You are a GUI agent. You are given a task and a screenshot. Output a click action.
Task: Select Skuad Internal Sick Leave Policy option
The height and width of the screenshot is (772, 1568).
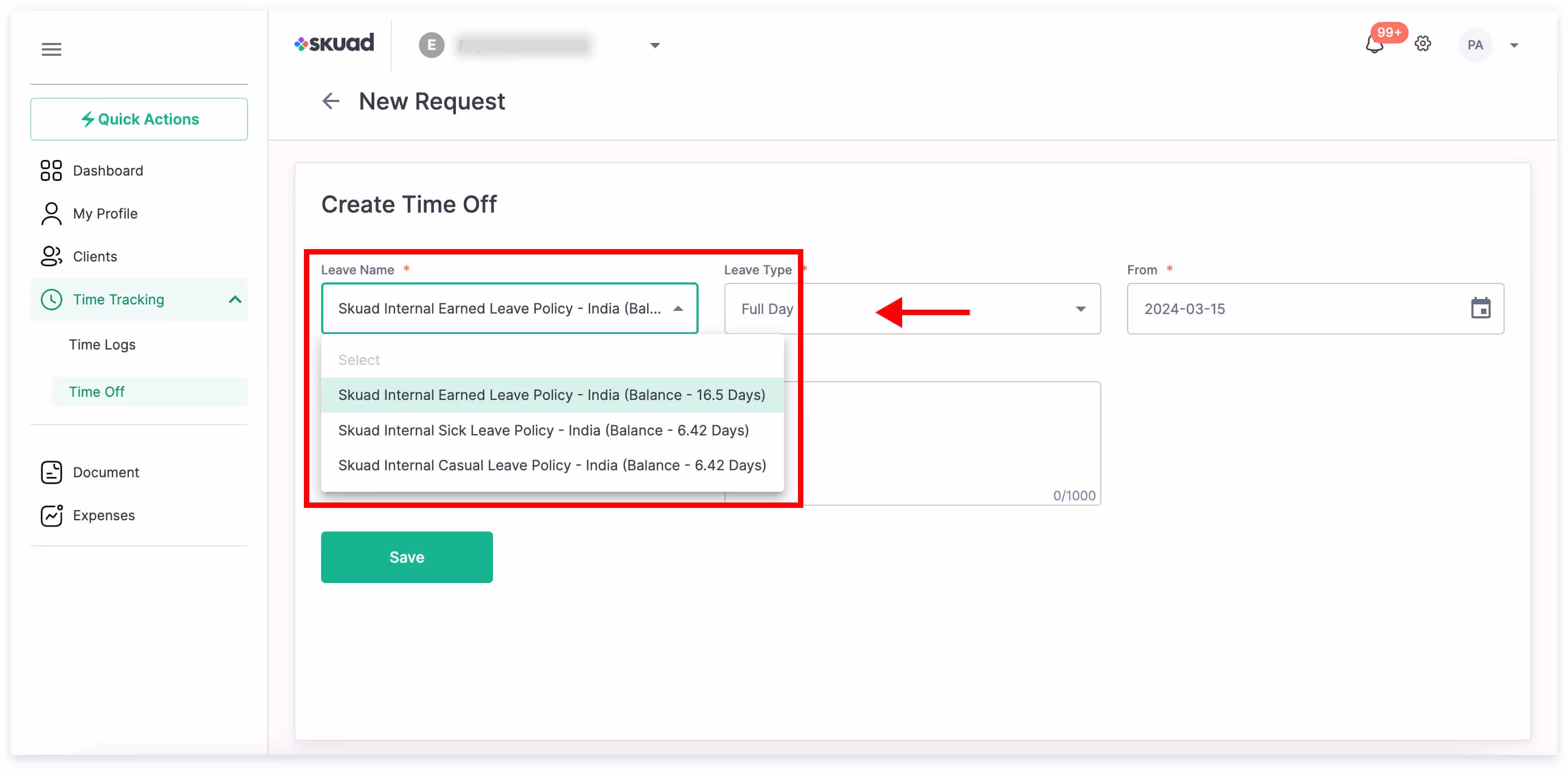coord(543,430)
